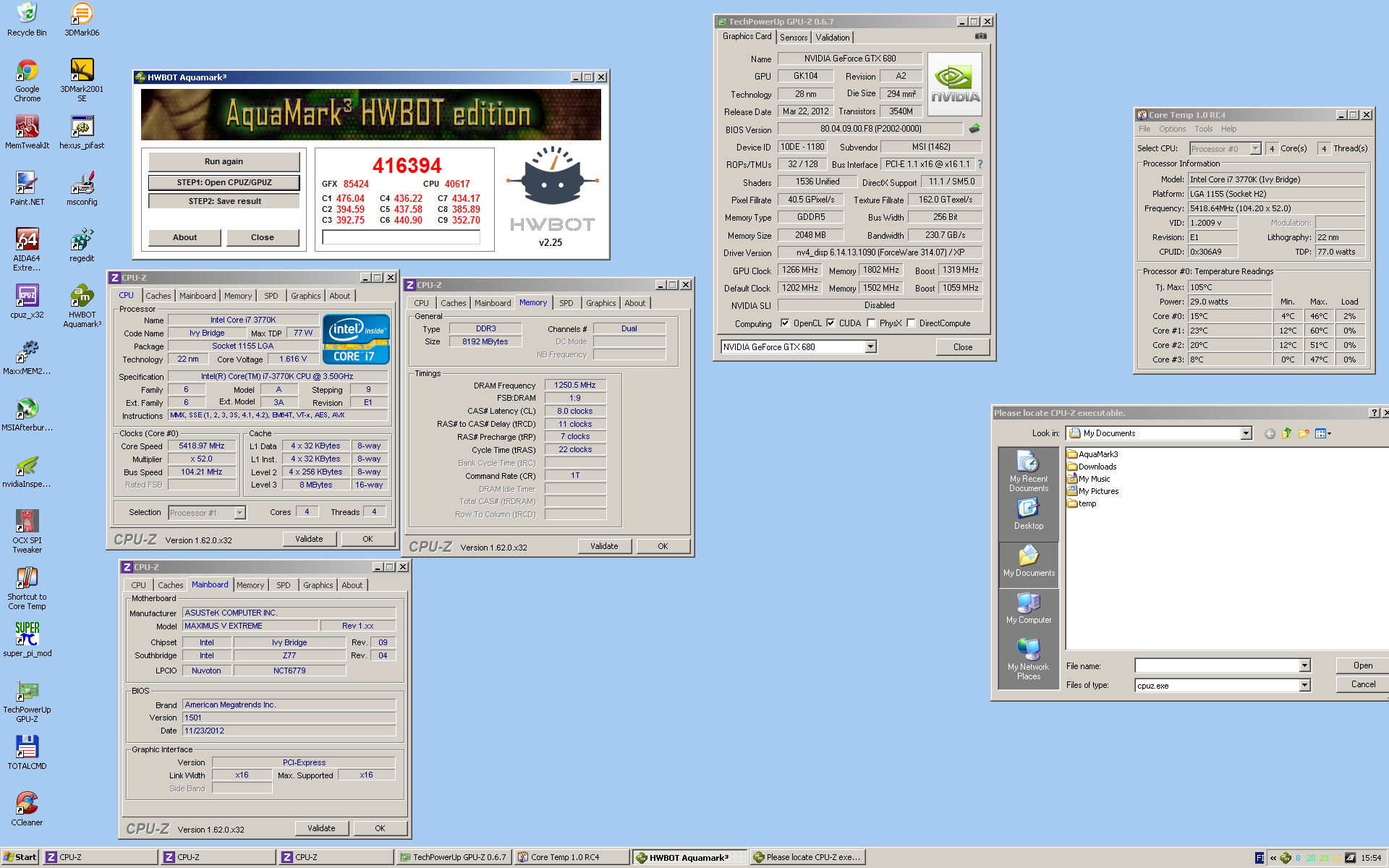Select the SPD tab in CPU-Z Memory window
Image resolution: width=1389 pixels, height=868 pixels.
coord(566,303)
